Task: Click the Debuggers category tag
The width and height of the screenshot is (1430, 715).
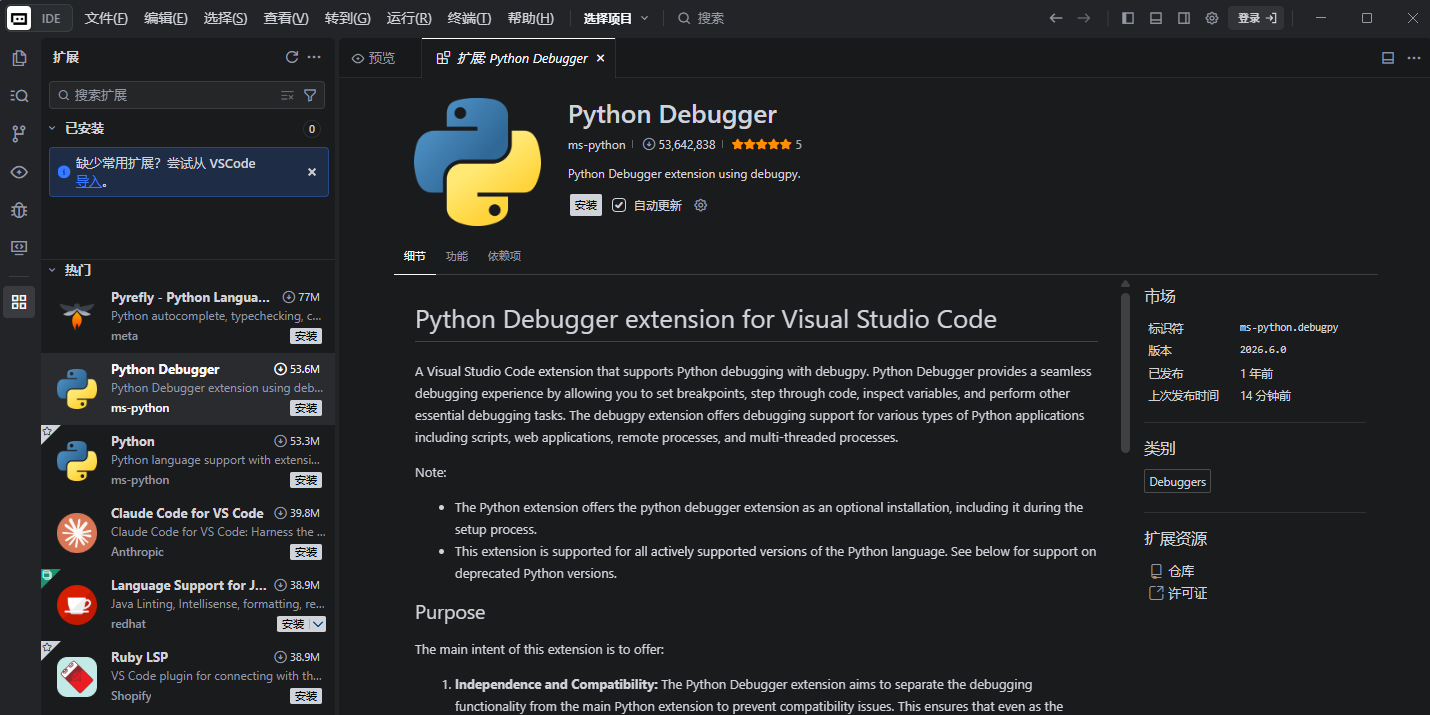Action: (1177, 482)
